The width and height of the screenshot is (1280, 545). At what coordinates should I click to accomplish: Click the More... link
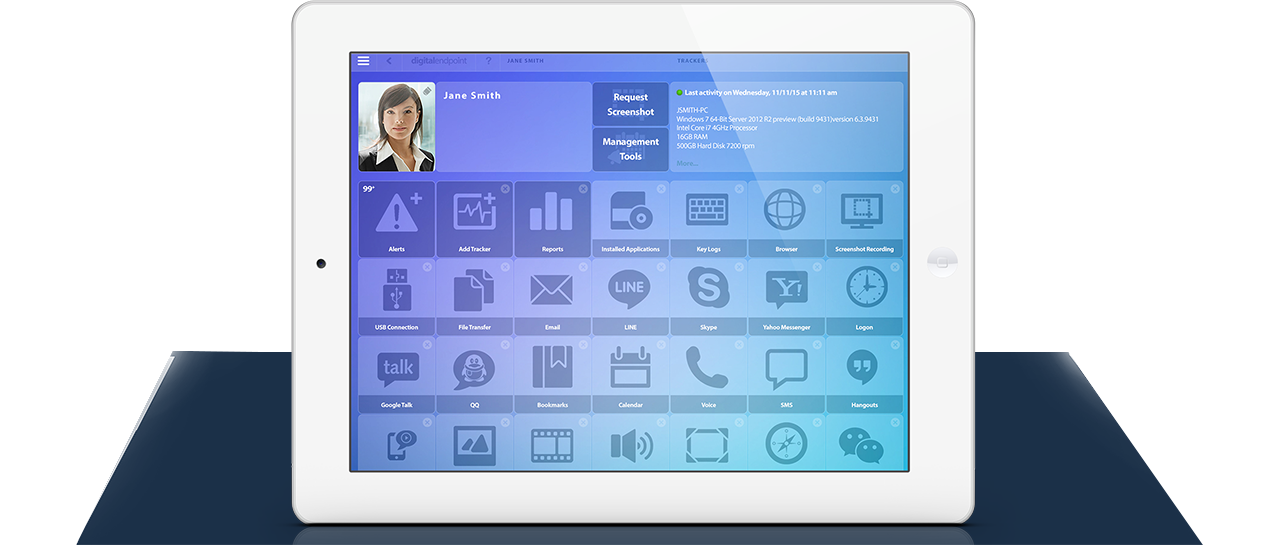tap(687, 163)
